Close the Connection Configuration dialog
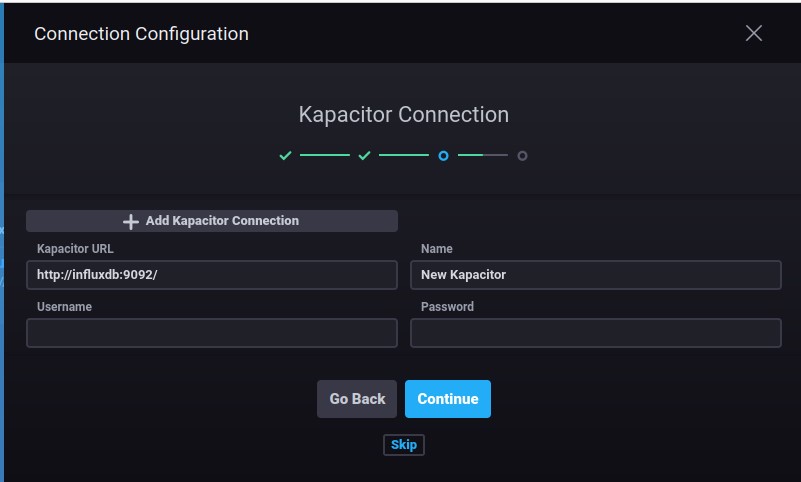The width and height of the screenshot is (801, 482). click(754, 33)
